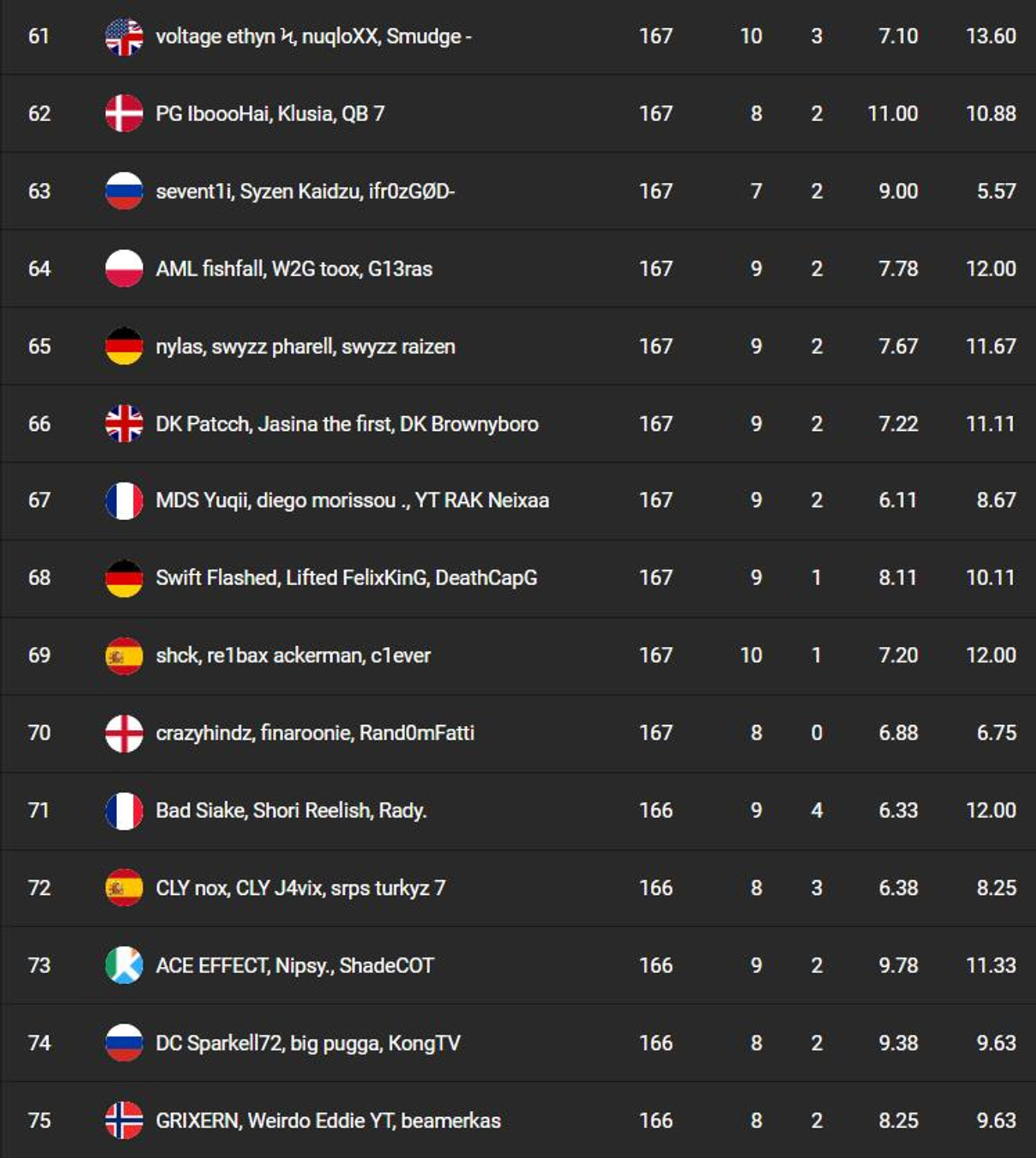The width and height of the screenshot is (1036, 1158).
Task: Click the UK flag beside DK Patcch
Action: [x=124, y=423]
